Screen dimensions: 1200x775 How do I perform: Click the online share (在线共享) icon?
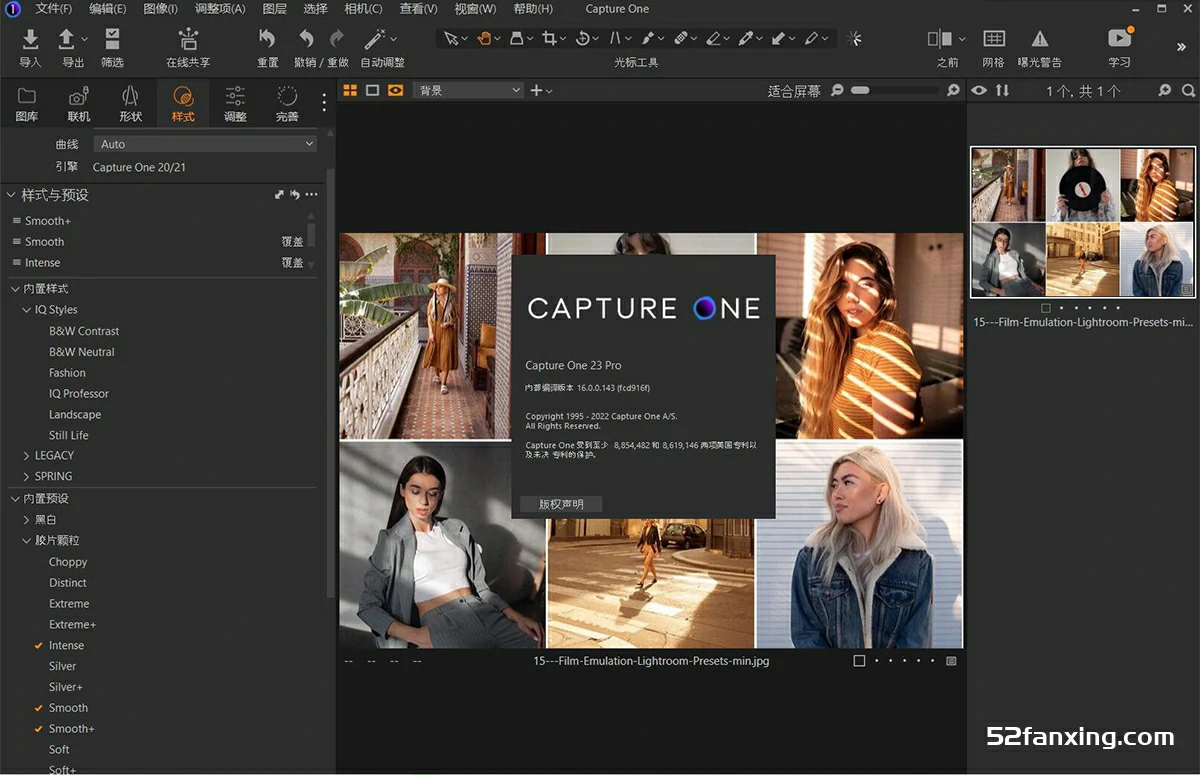(x=188, y=39)
